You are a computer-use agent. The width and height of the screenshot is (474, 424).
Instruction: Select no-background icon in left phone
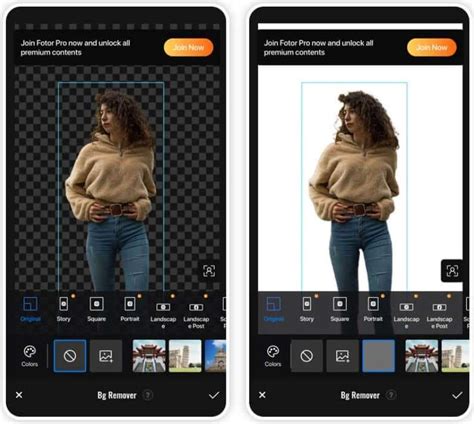point(70,356)
